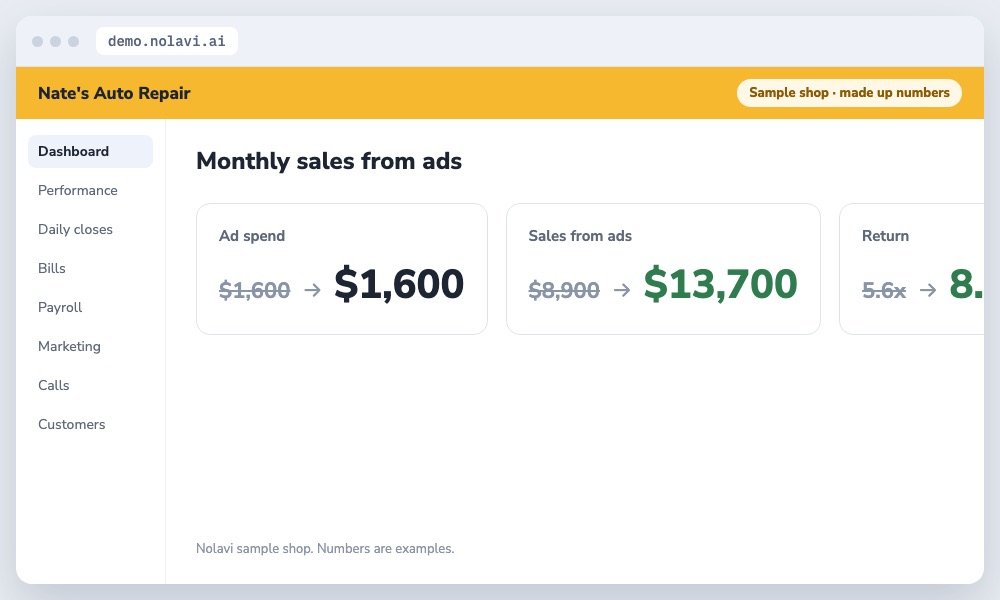Click the third gray window control dot
Screen dimensions: 1000x600
(x=73, y=41)
